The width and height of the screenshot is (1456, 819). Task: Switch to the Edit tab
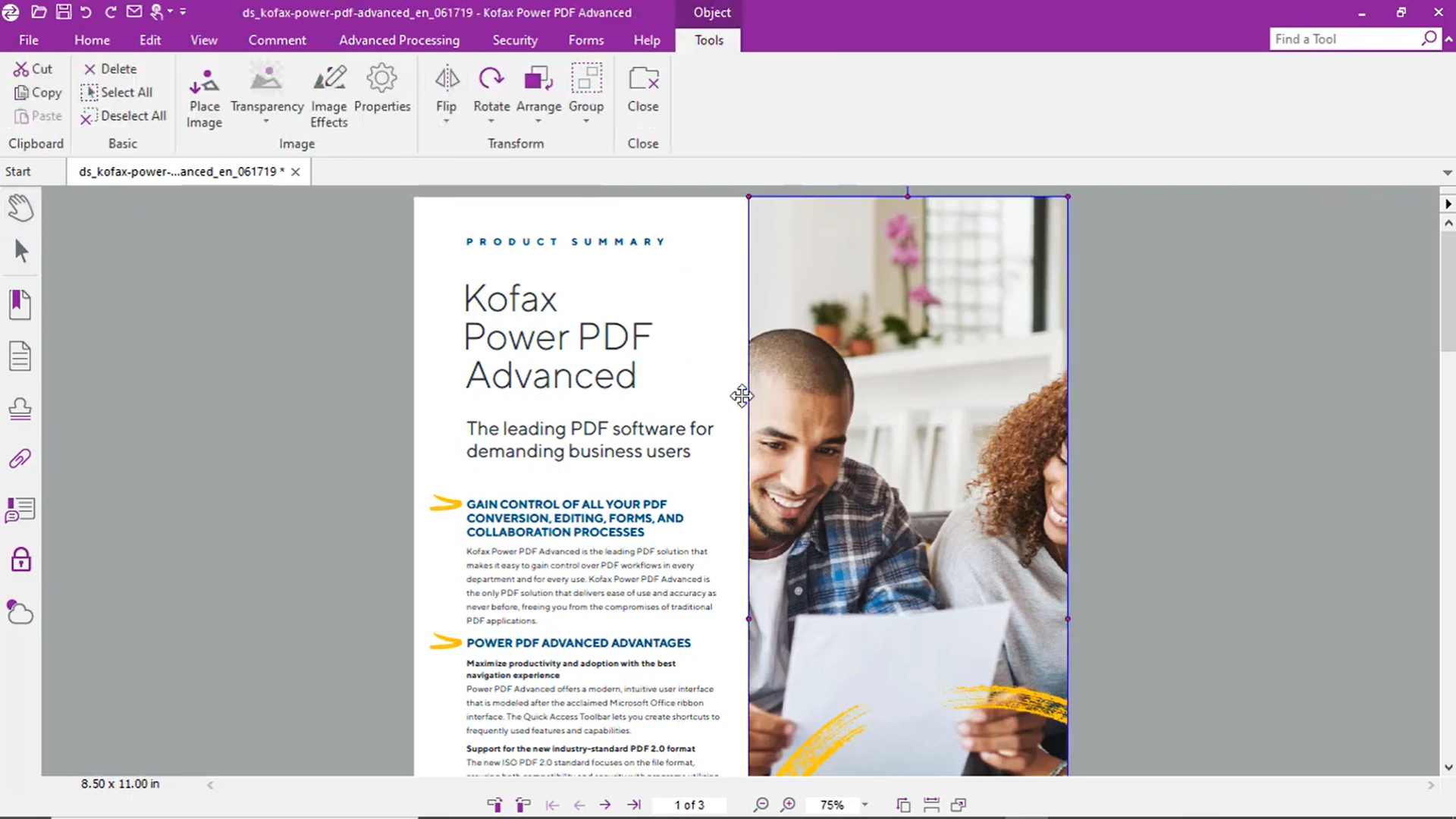[x=150, y=40]
